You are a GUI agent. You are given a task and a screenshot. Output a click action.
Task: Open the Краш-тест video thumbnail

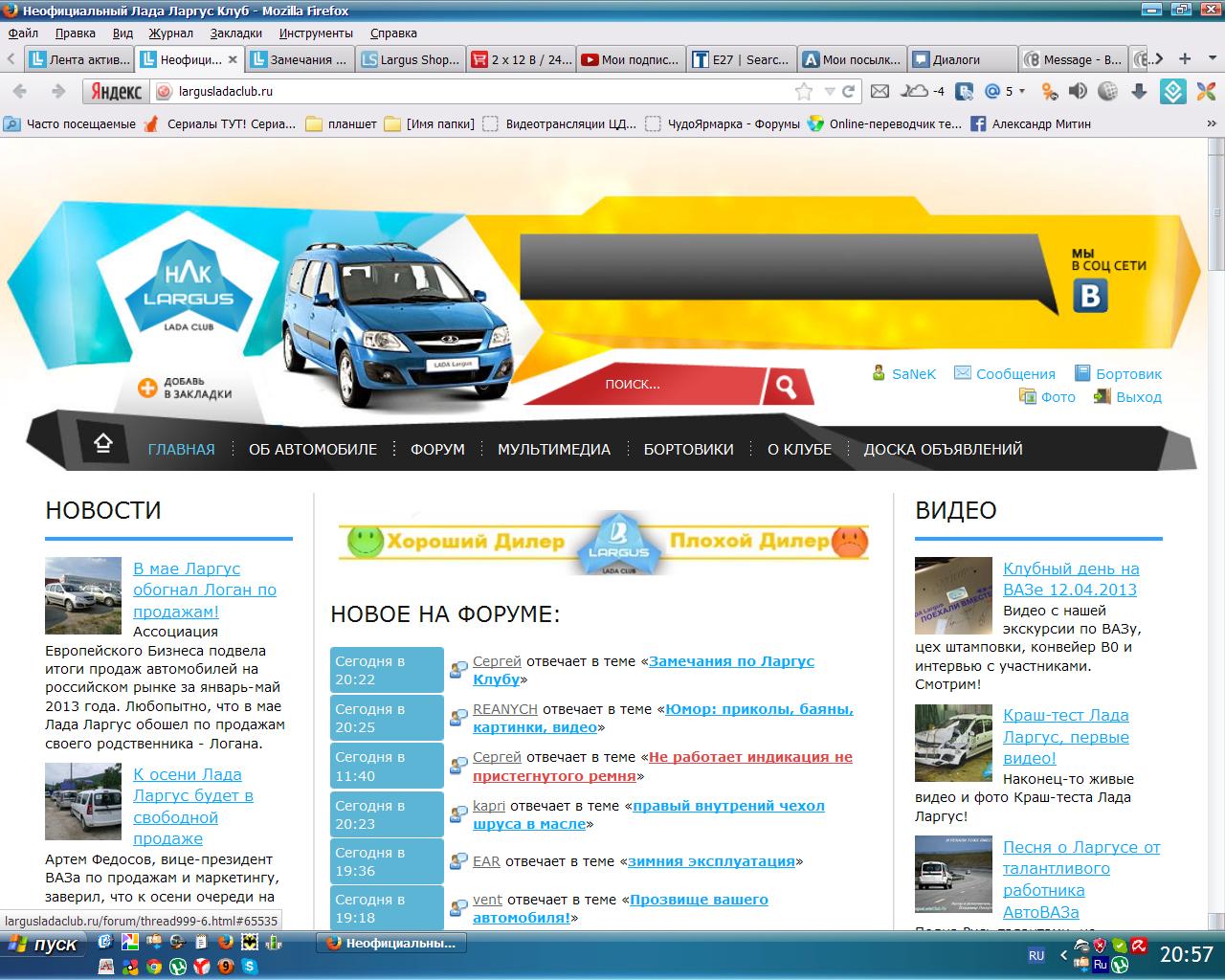point(953,743)
